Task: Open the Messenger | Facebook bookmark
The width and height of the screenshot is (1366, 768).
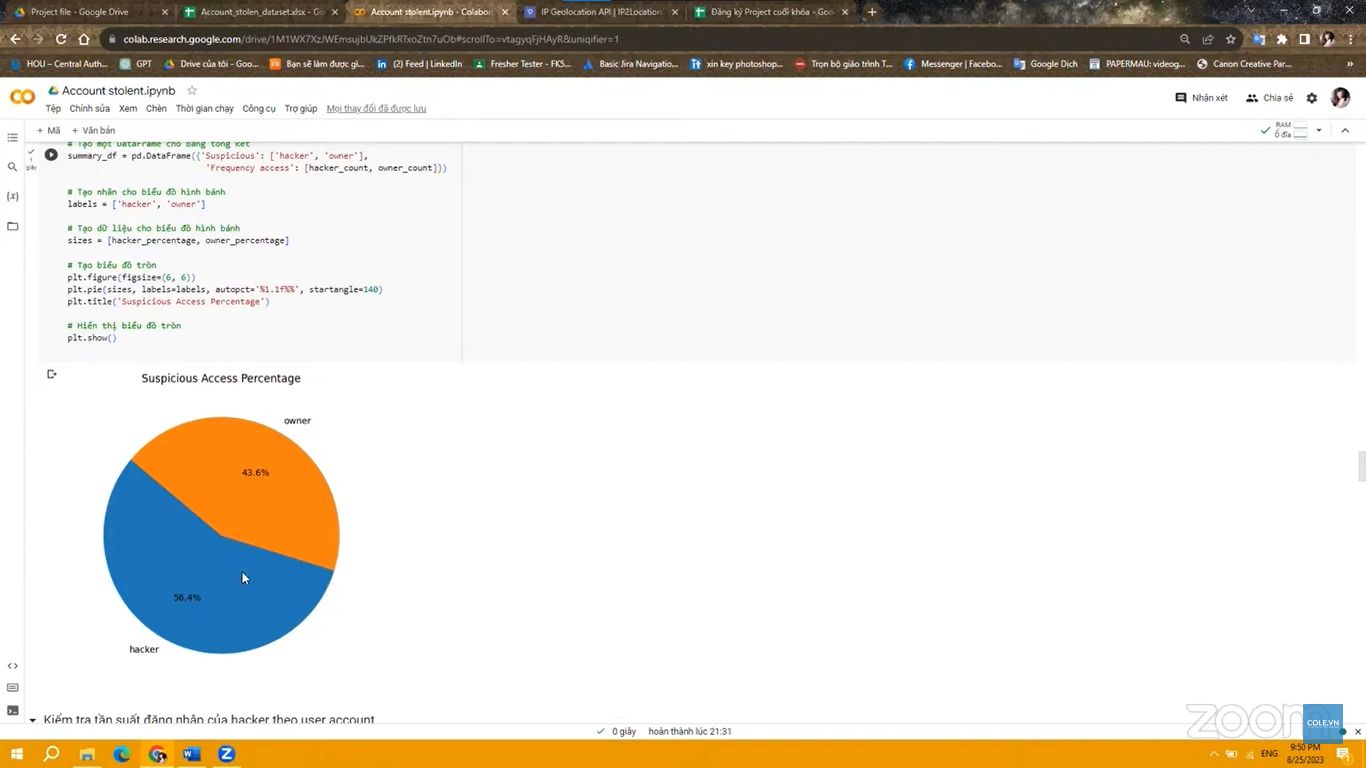Action: point(952,64)
